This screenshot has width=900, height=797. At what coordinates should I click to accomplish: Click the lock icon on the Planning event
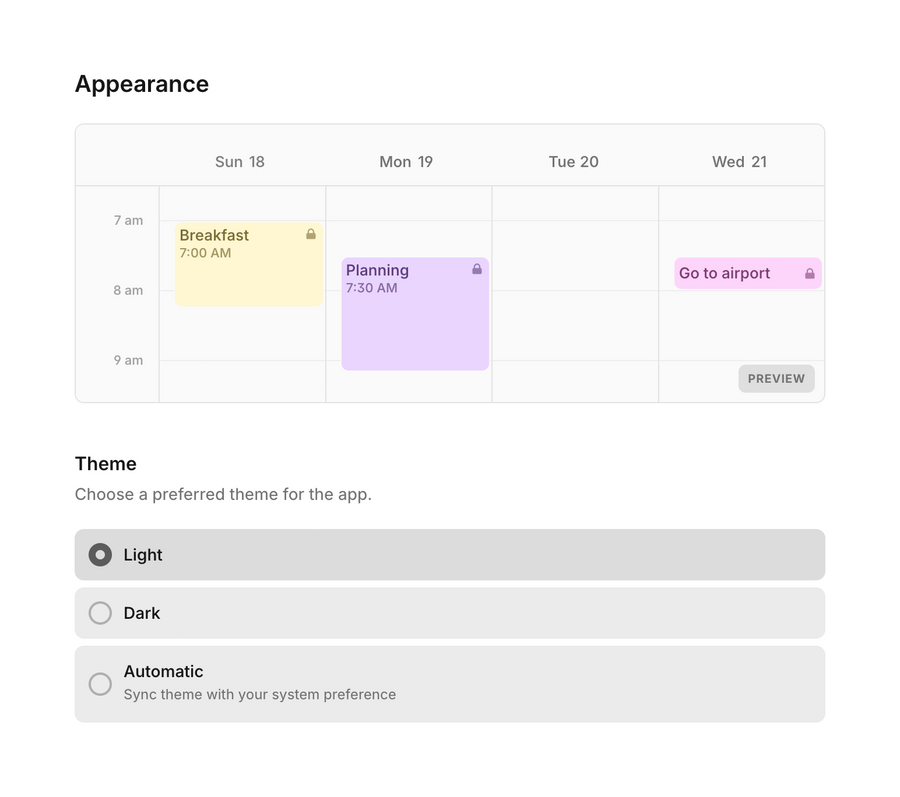477,268
